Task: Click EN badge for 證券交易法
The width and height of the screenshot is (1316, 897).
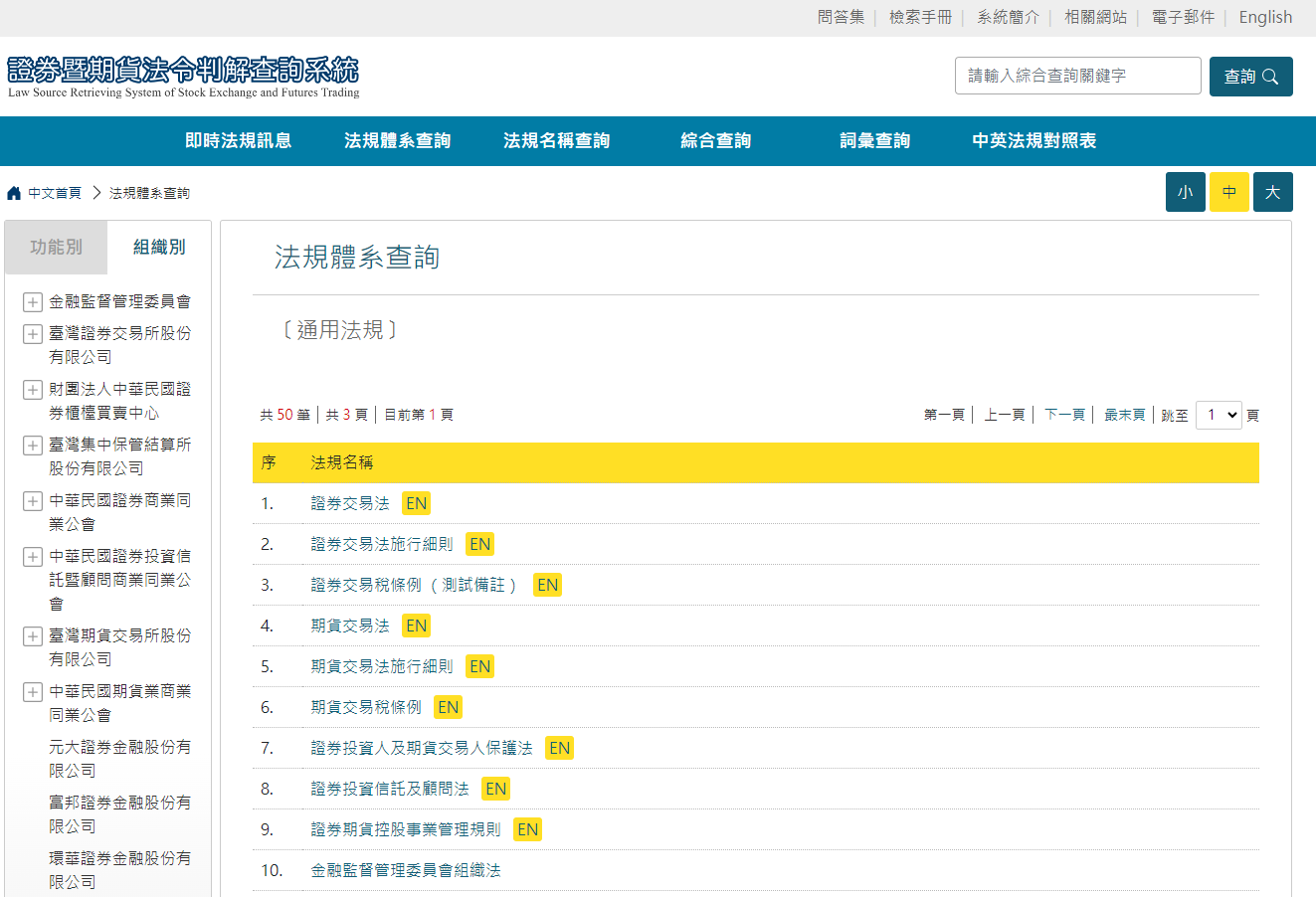Action: 417,503
